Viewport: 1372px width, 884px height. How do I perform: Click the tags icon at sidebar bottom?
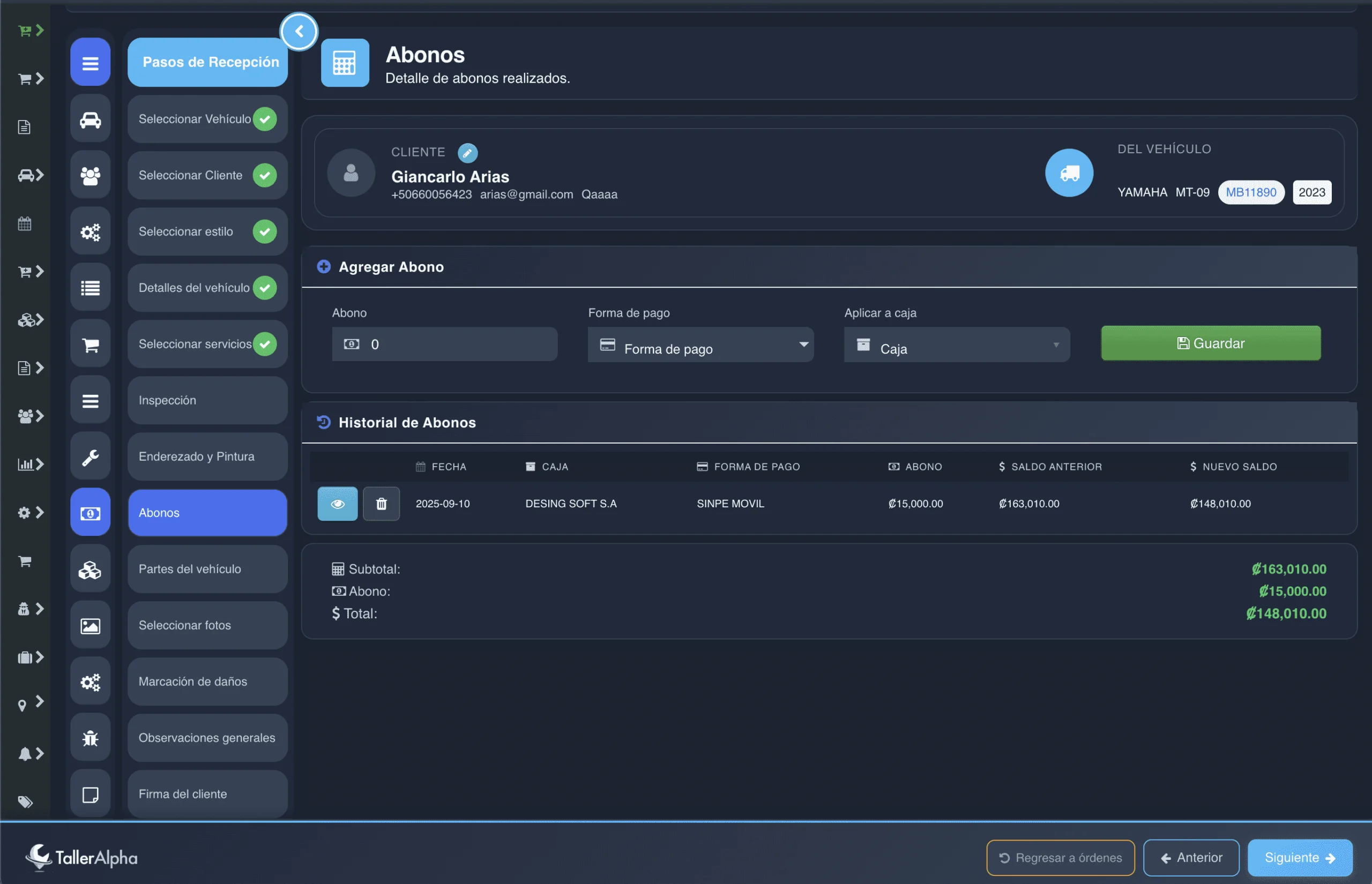[x=25, y=802]
